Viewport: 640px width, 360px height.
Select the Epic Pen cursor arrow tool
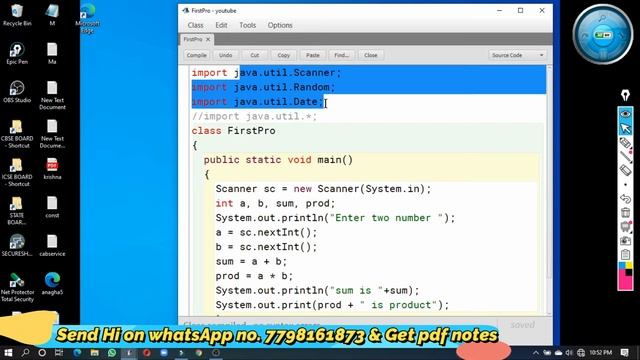pyautogui.click(x=625, y=129)
